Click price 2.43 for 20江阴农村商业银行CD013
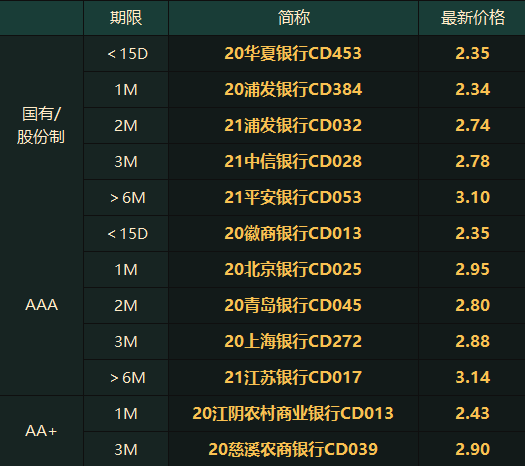The height and width of the screenshot is (466, 525). 472,413
